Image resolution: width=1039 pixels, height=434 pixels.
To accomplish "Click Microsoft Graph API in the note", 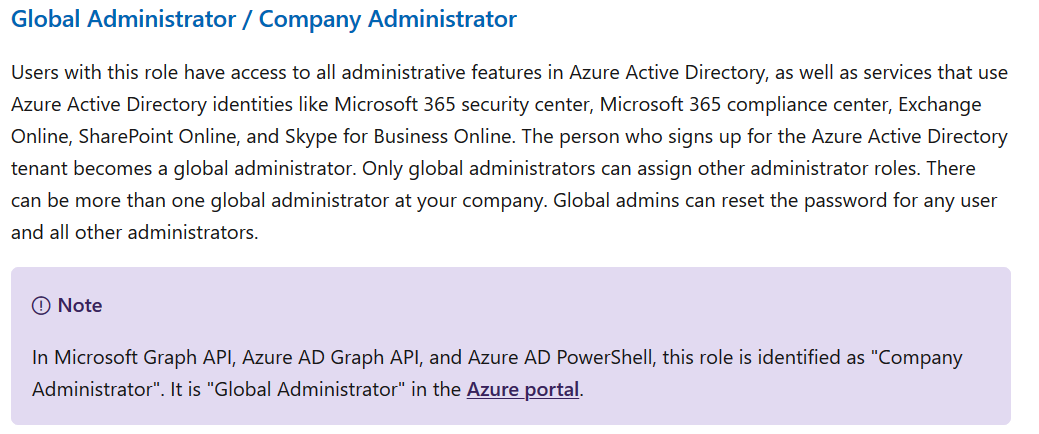I will [x=144, y=358].
